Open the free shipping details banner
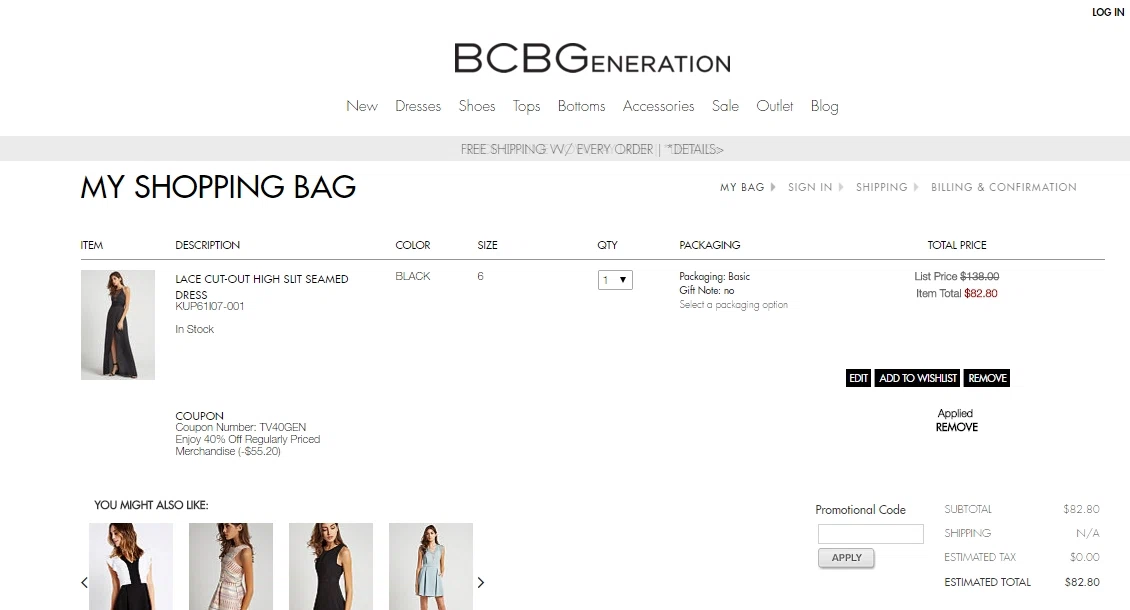This screenshot has height=610, width=1130. point(592,149)
